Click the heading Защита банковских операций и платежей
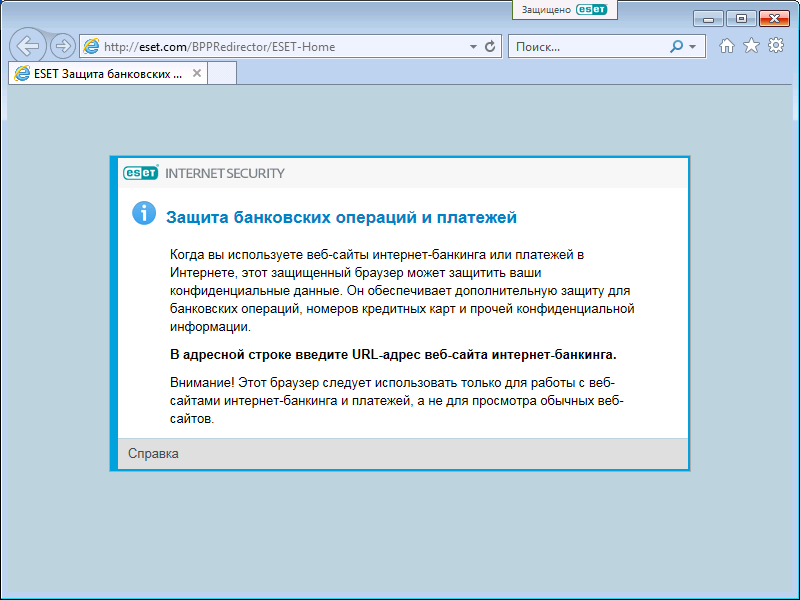Screen dimensions: 800x600 341,217
